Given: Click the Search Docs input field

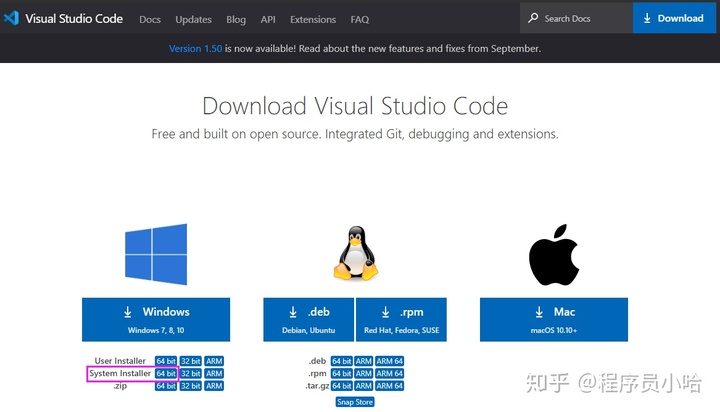Looking at the screenshot, I should coord(576,18).
